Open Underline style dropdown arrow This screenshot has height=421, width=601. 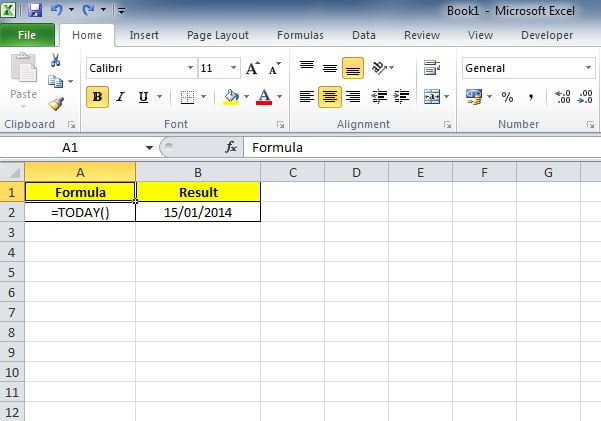click(159, 97)
